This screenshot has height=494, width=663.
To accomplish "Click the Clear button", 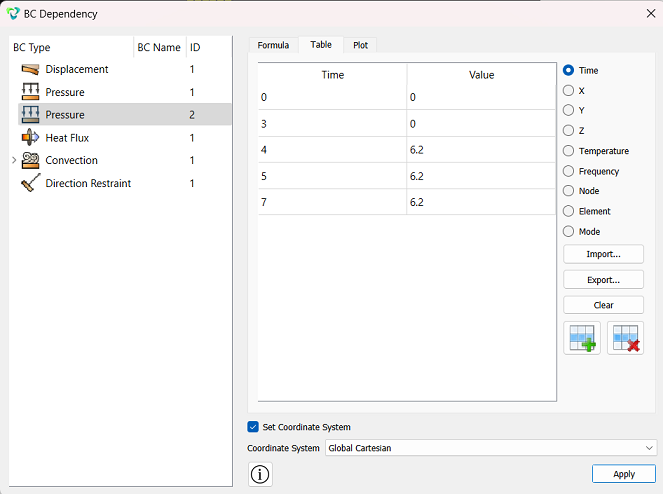I will pyautogui.click(x=603, y=305).
